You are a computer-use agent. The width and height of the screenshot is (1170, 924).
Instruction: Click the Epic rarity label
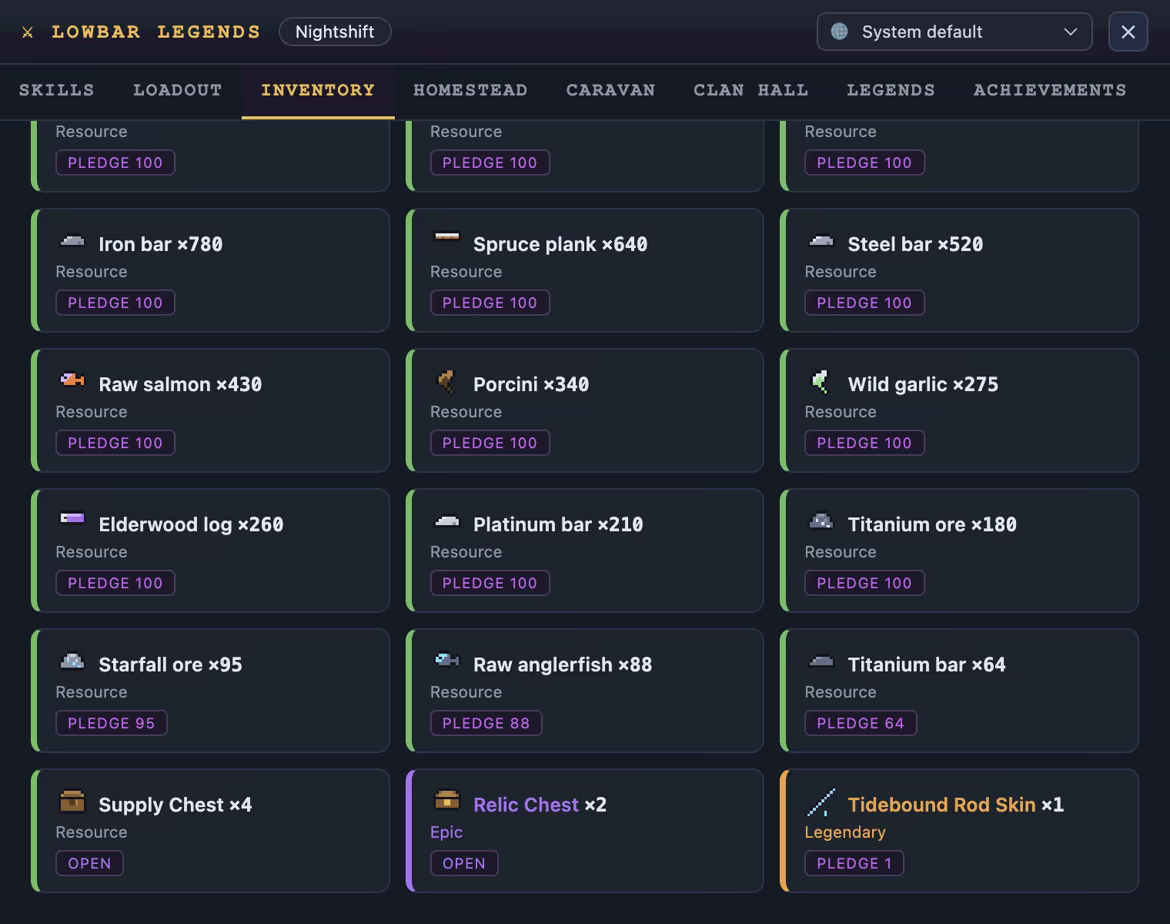coord(446,832)
